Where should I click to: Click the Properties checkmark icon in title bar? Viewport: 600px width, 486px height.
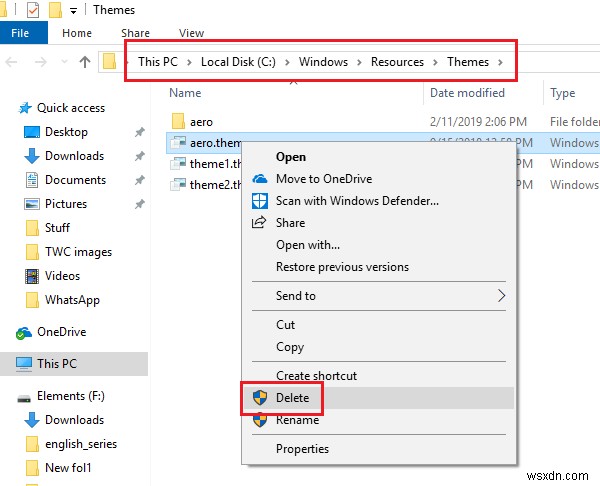click(x=33, y=10)
